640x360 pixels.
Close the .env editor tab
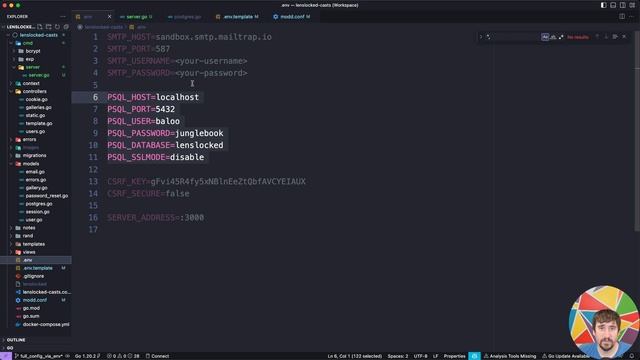(x=109, y=17)
